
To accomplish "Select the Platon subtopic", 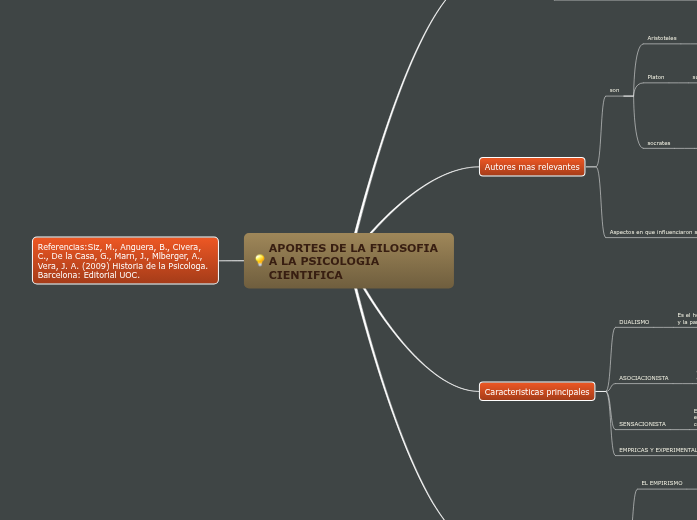I will [655, 77].
